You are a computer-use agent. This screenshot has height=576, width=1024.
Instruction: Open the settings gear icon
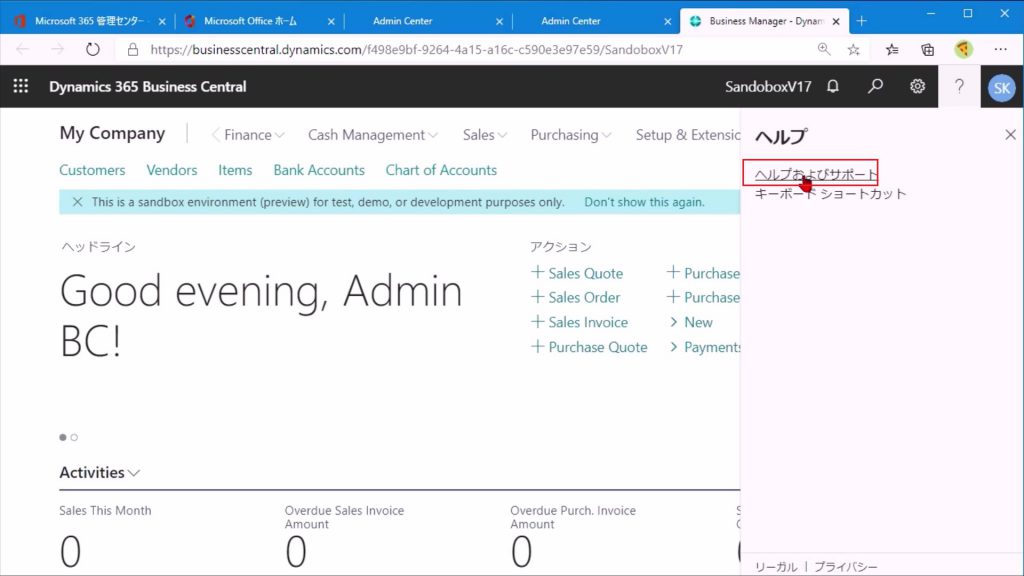tap(917, 86)
